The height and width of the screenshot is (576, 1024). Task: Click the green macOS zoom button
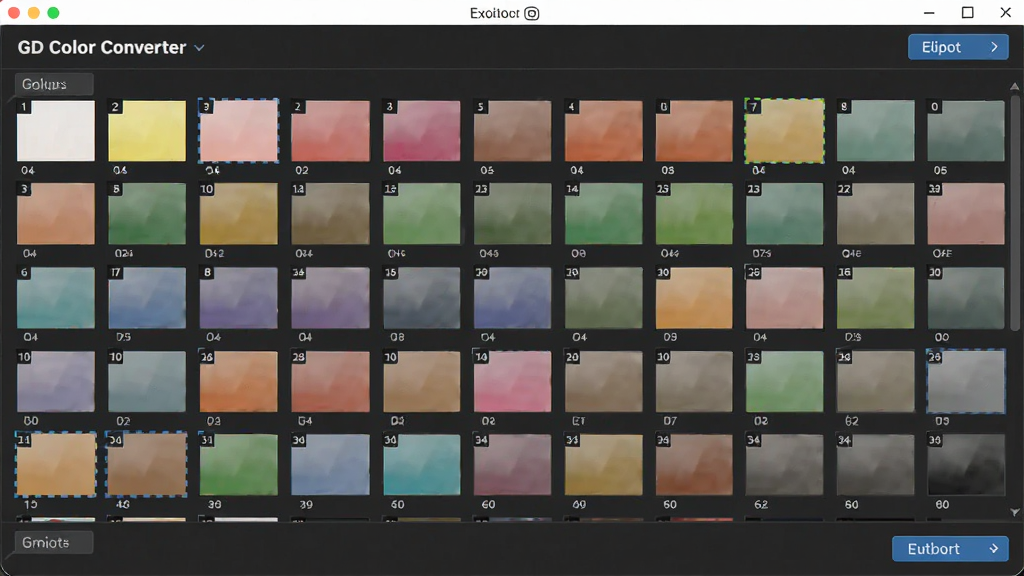coord(54,12)
